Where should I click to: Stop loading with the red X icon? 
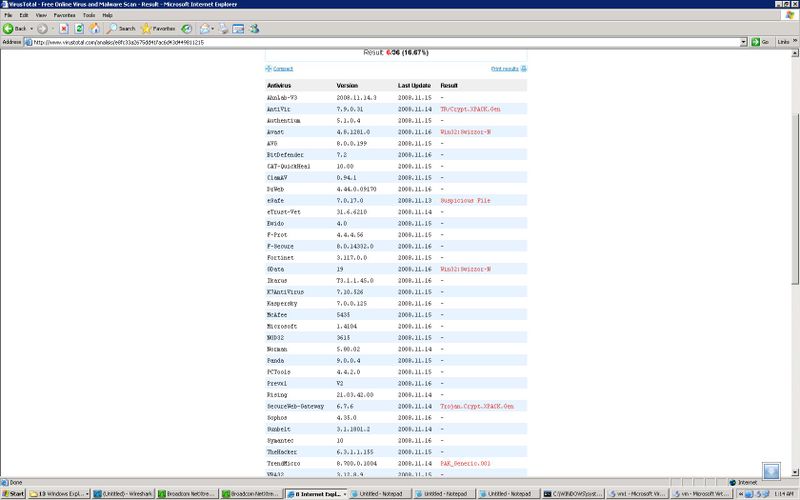tap(64, 29)
